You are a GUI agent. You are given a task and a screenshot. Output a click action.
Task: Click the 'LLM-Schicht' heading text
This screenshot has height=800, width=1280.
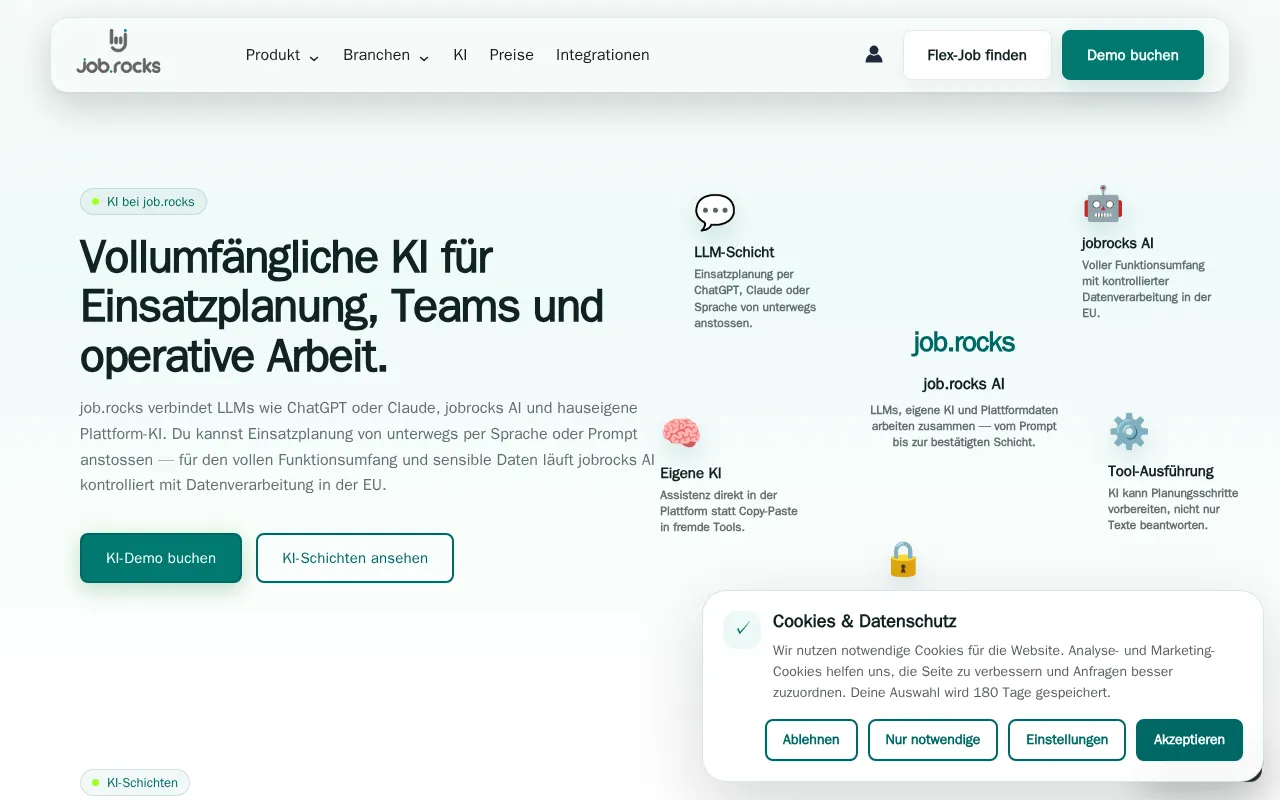tap(734, 252)
